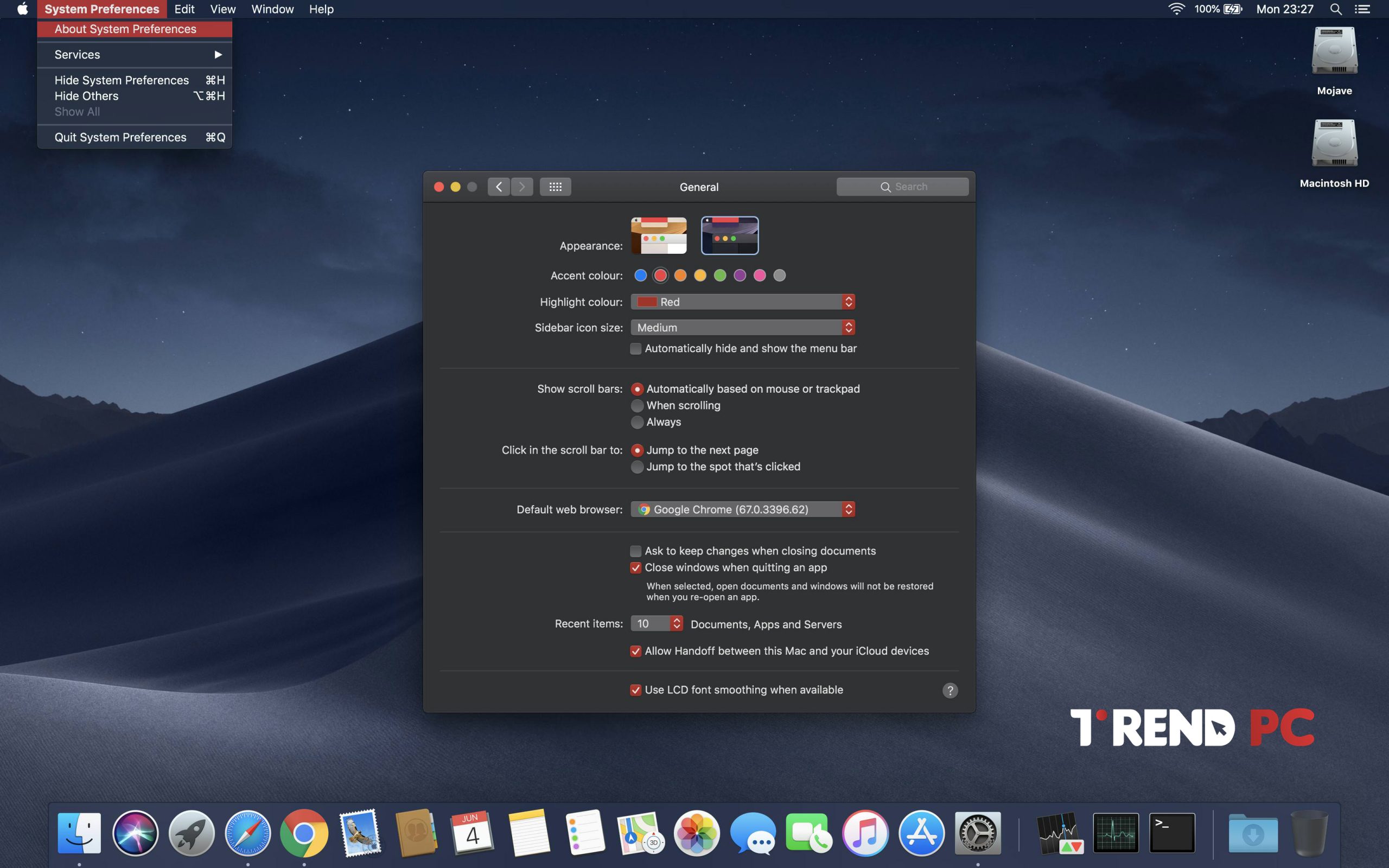Open Sidebar icon size dropdown
The height and width of the screenshot is (868, 1389).
tap(743, 327)
